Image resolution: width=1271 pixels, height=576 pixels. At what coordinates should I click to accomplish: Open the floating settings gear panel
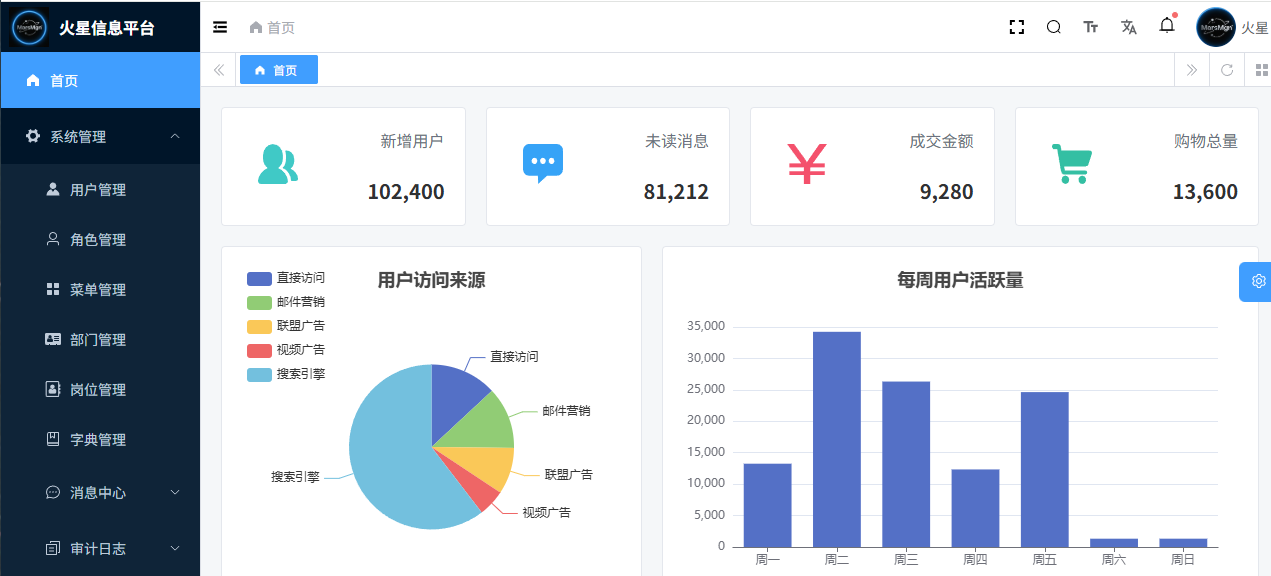coord(1256,281)
